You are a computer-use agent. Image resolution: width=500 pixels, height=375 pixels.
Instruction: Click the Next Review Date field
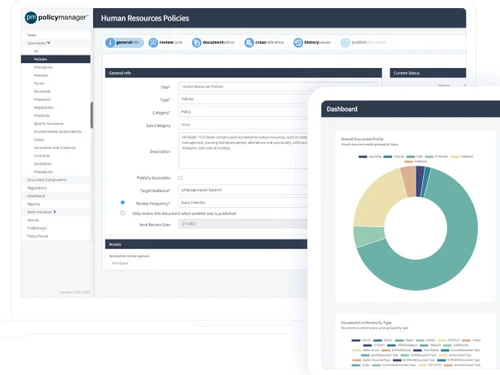(x=243, y=224)
